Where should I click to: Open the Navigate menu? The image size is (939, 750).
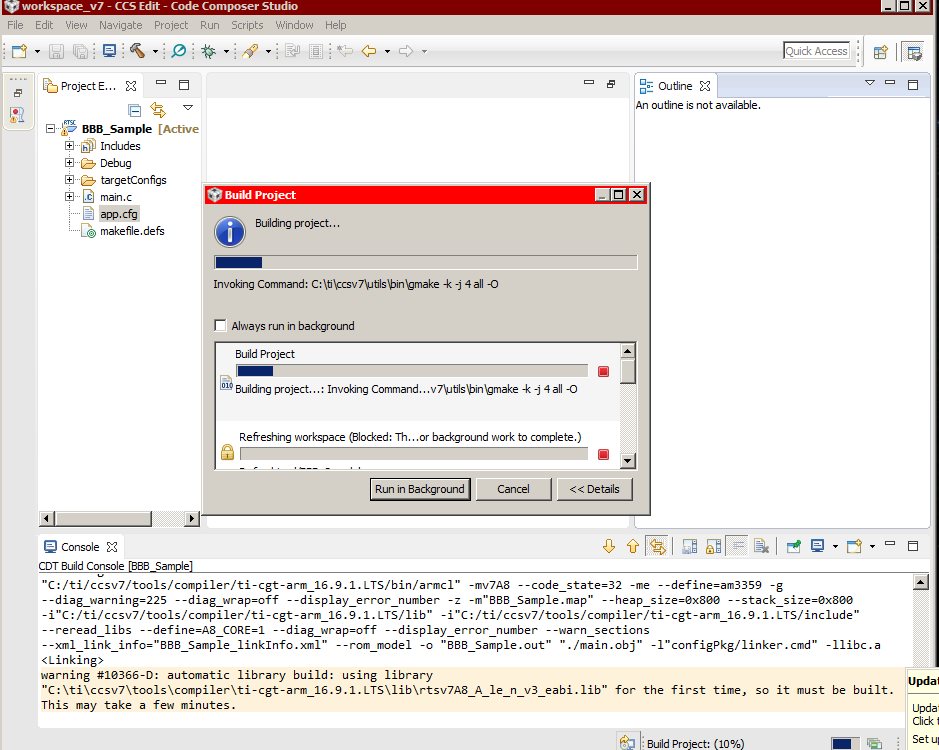click(120, 25)
